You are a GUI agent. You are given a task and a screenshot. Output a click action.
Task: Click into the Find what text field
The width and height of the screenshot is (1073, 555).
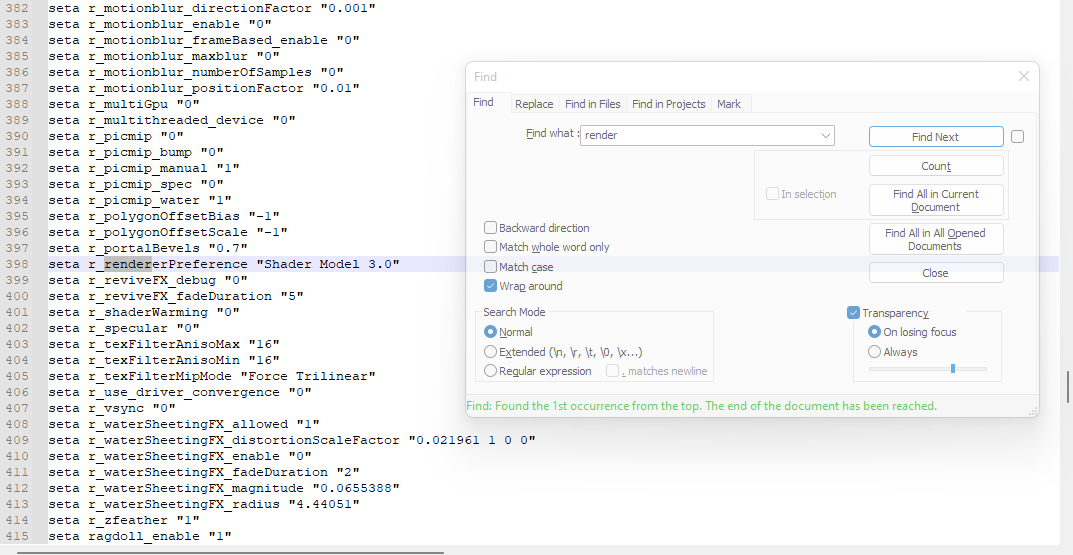[x=700, y=135]
